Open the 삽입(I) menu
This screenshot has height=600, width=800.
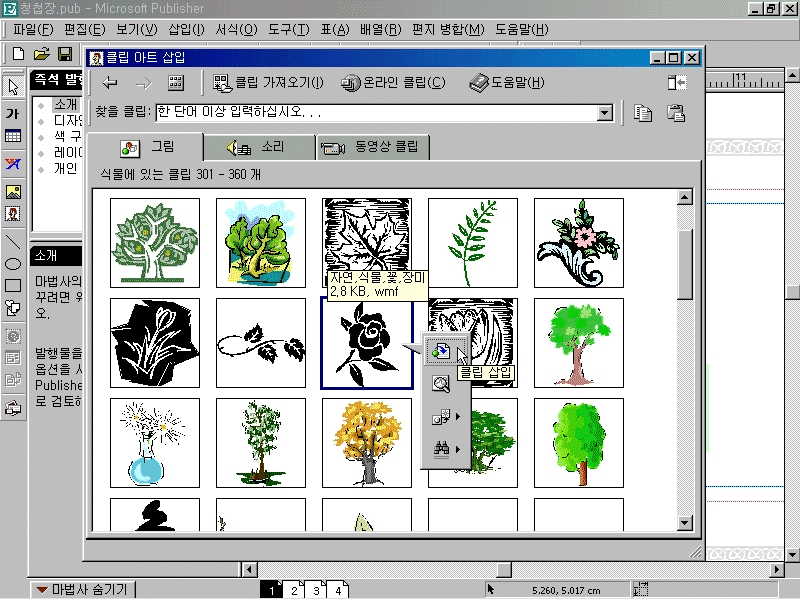(186, 30)
